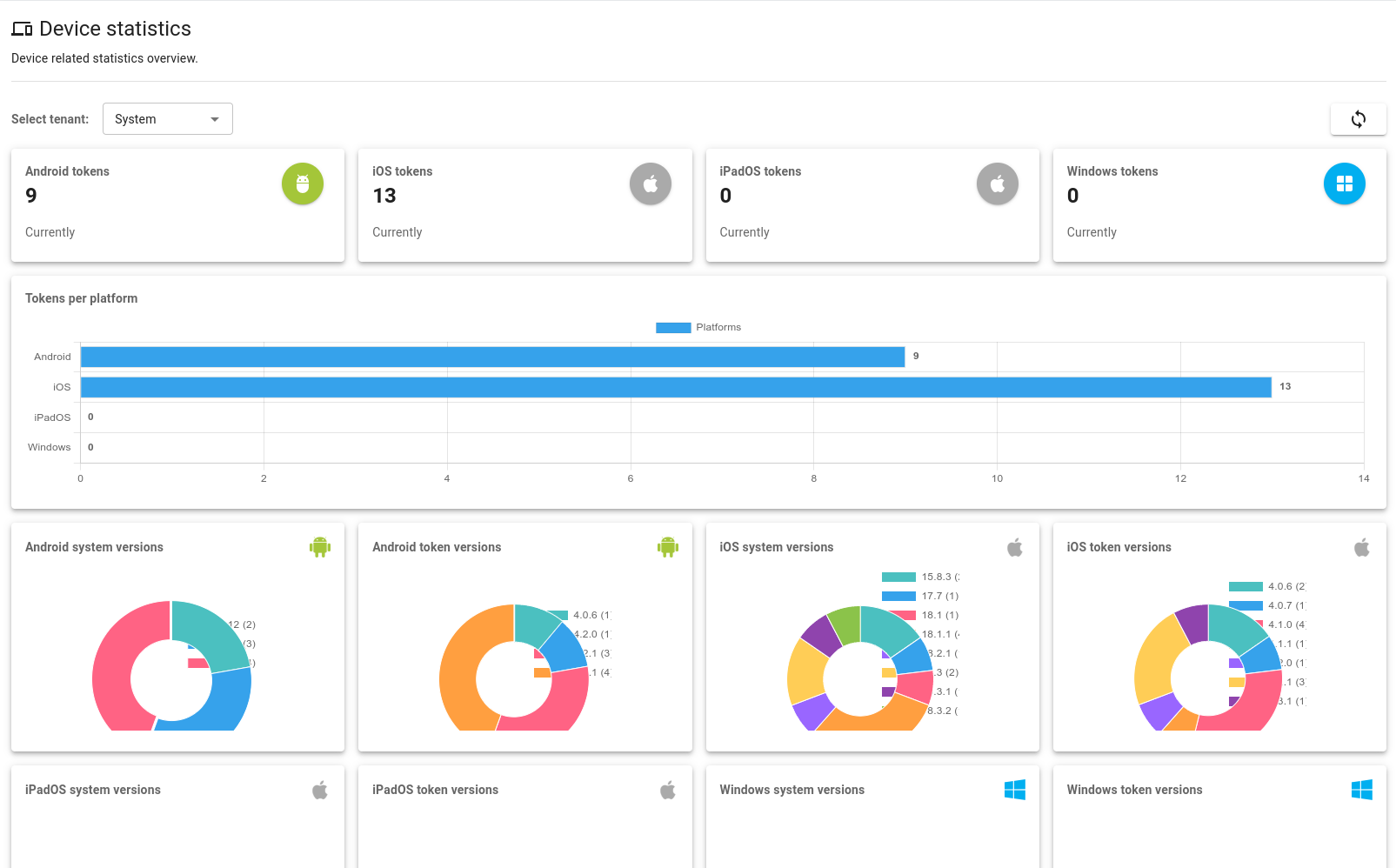
Task: Click the blue Windows tokens icon
Action: (1344, 184)
